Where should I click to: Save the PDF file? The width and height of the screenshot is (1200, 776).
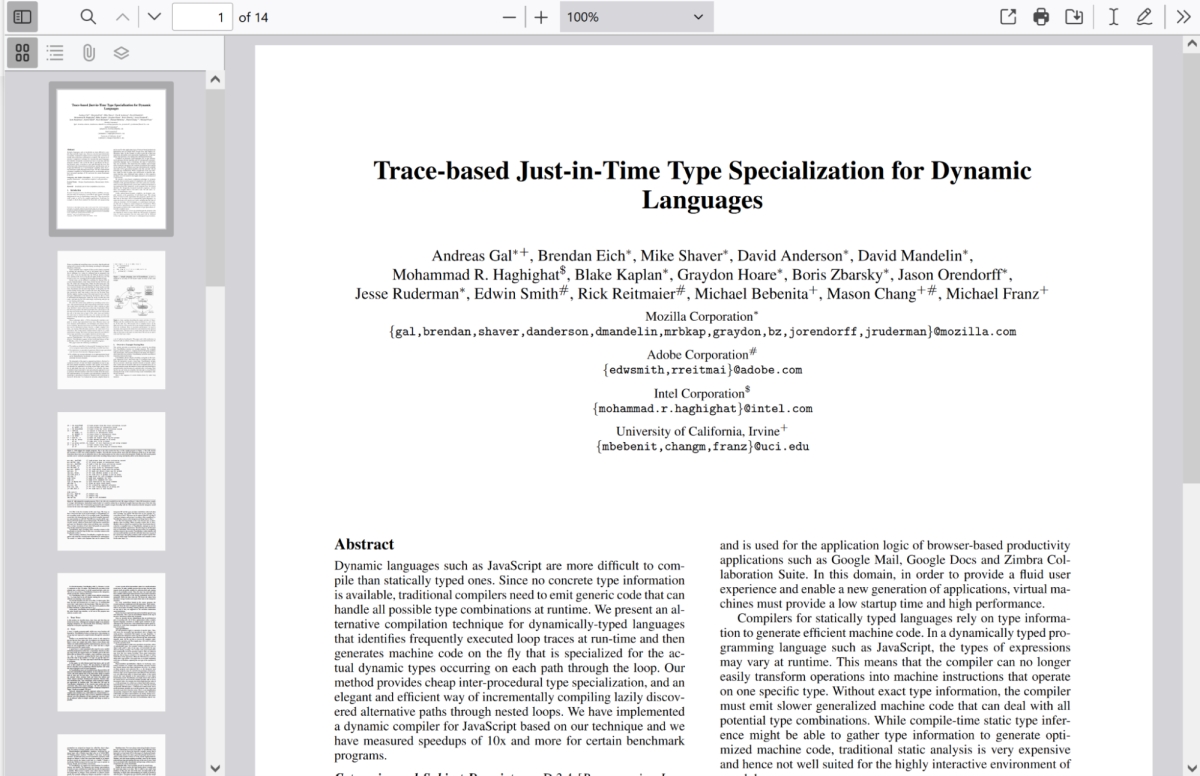coord(1075,16)
